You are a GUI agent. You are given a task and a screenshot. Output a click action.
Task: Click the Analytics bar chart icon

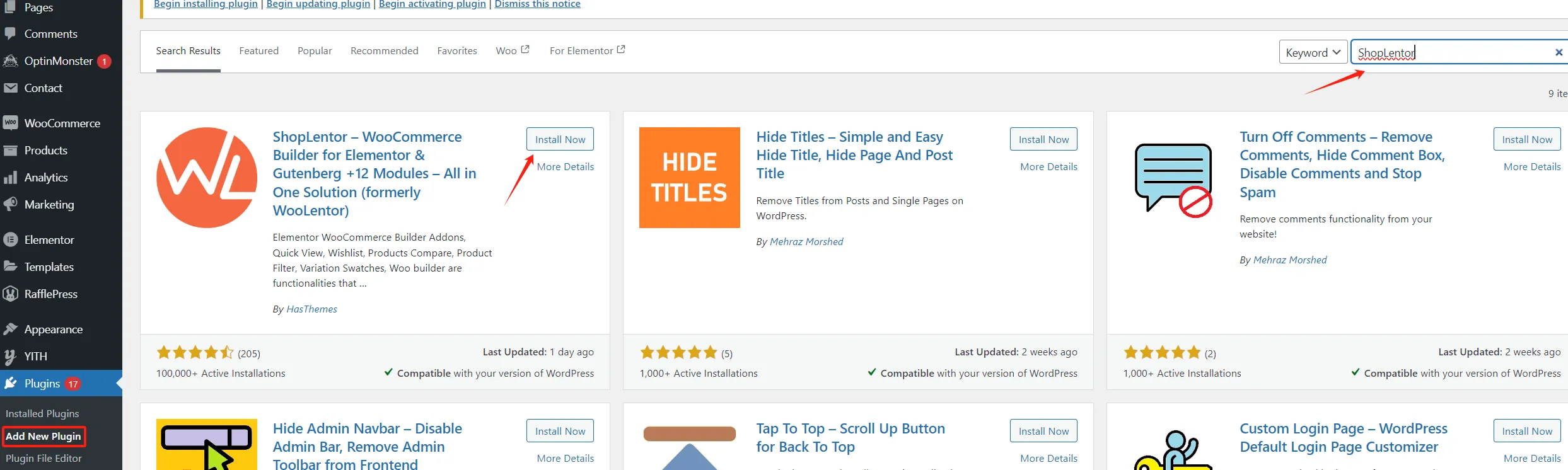[10, 178]
